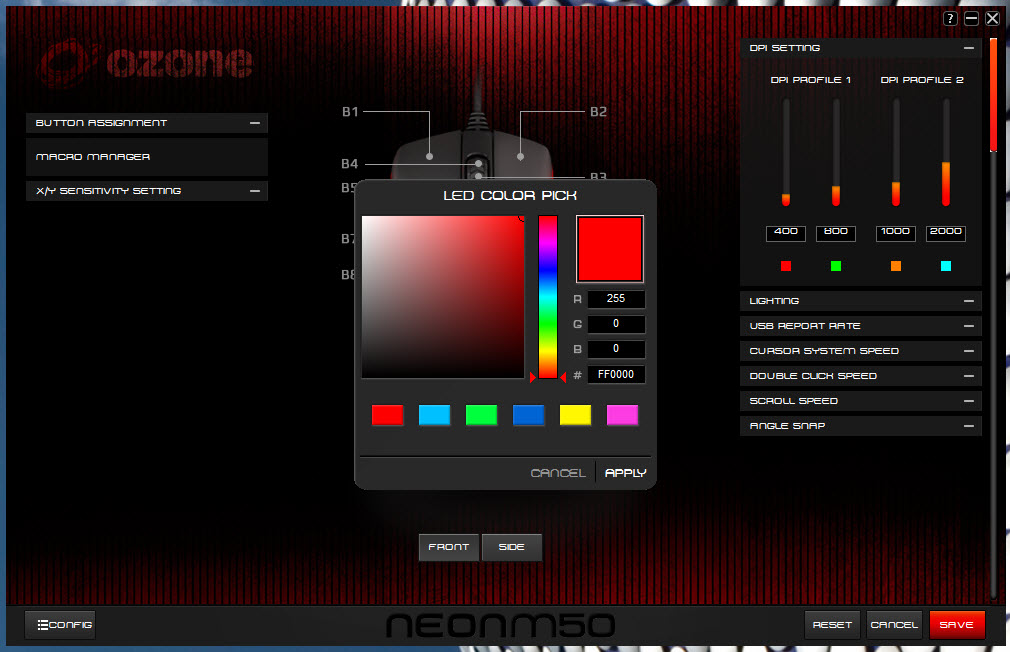Select the B1 button marker on mouse

430,157
